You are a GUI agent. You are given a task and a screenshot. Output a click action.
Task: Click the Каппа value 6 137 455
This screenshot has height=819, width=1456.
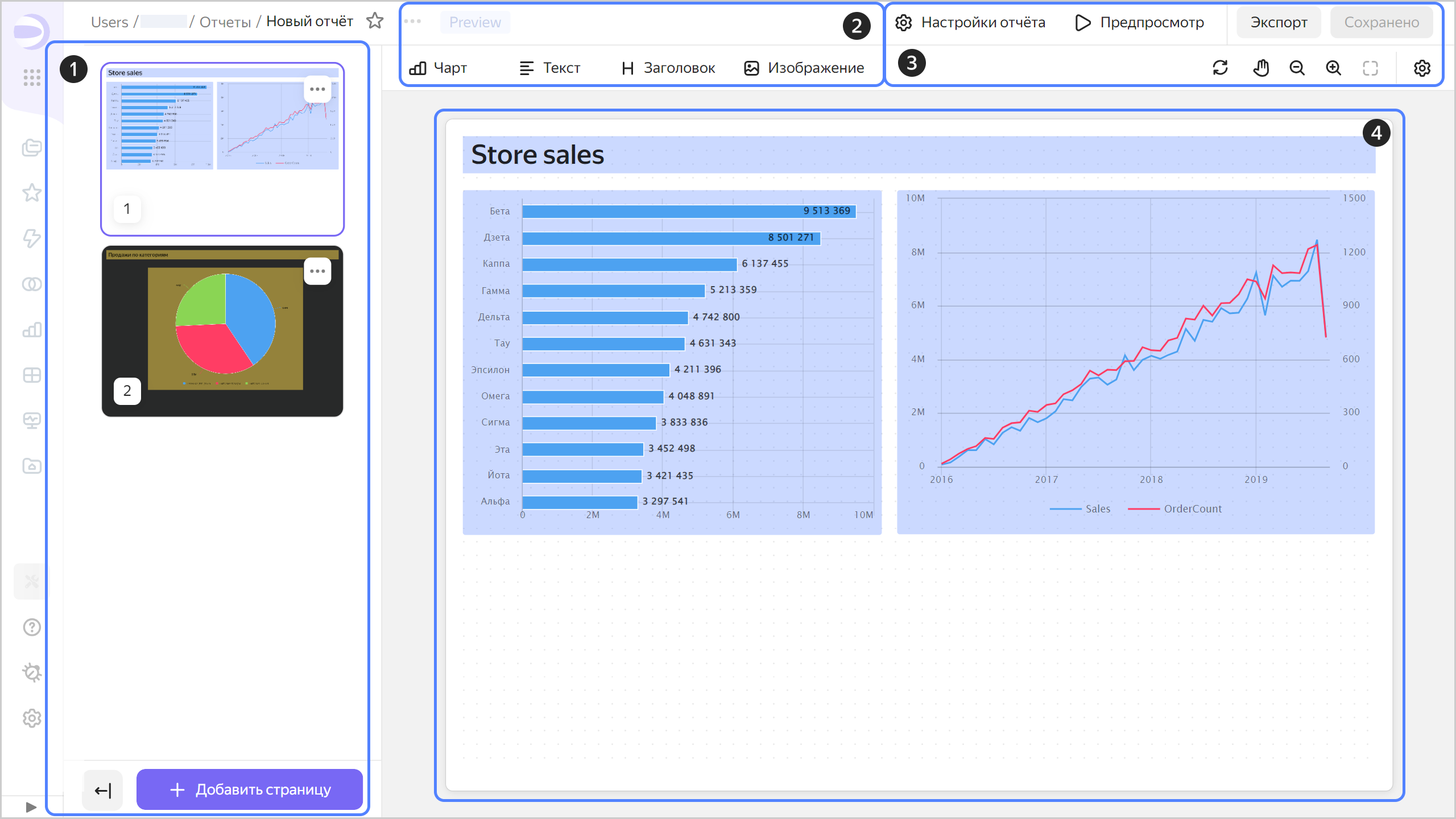tap(765, 263)
